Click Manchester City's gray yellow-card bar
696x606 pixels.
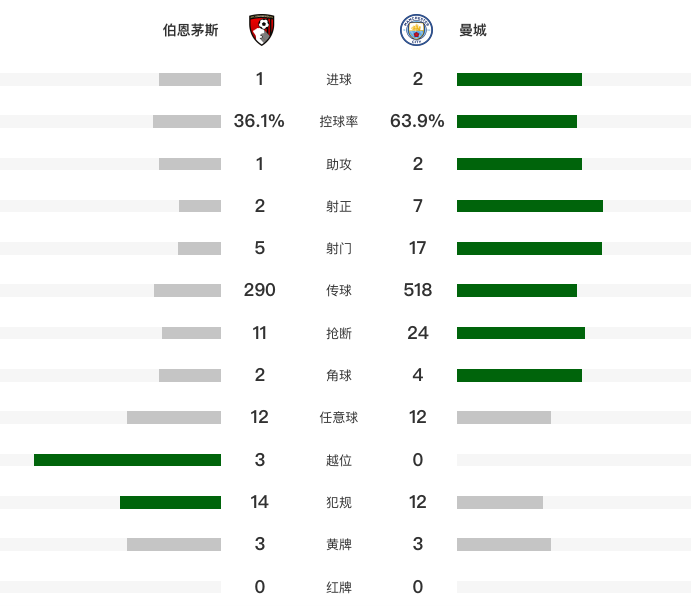pyautogui.click(x=504, y=544)
